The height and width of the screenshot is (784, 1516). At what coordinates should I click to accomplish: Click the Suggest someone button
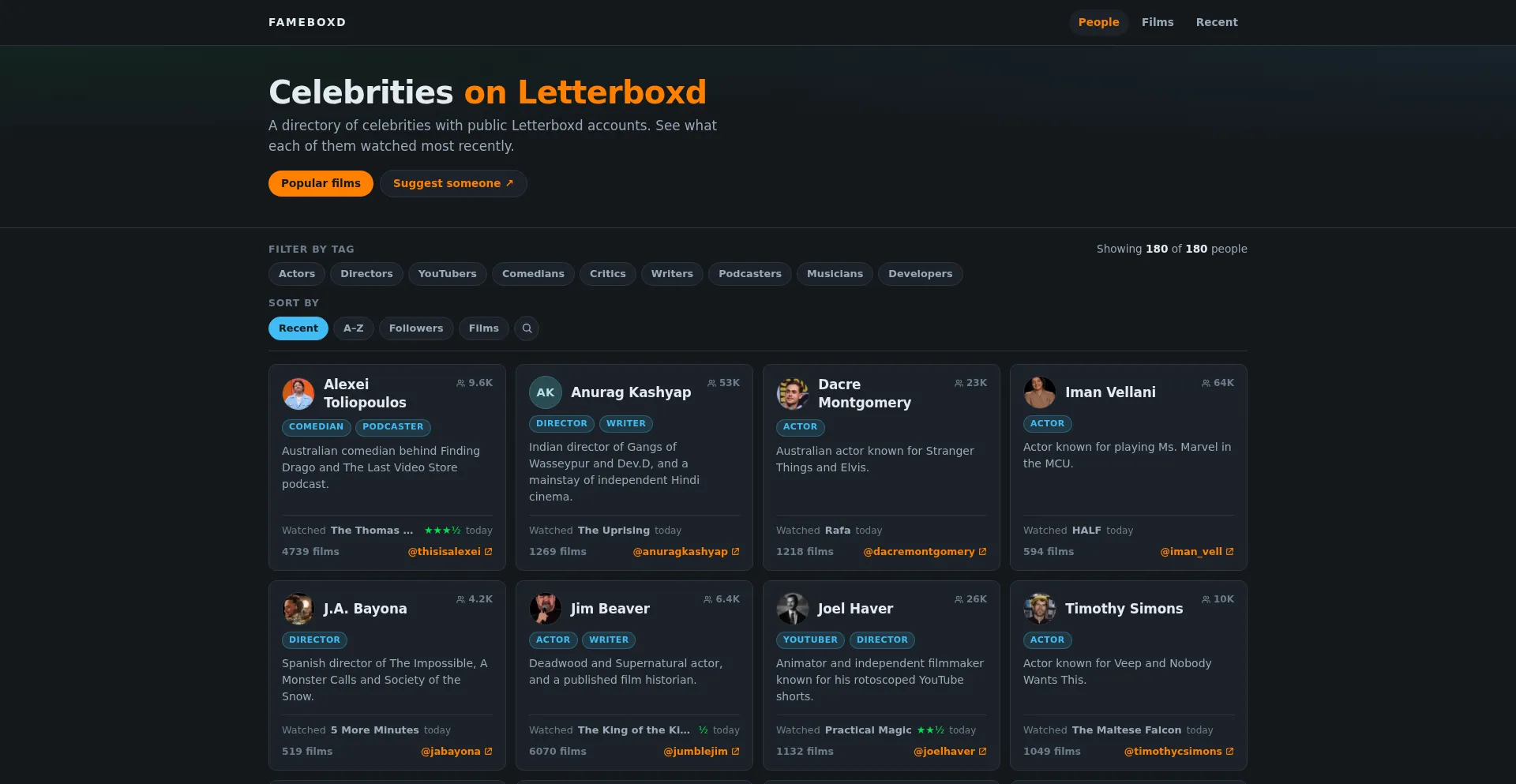453,183
